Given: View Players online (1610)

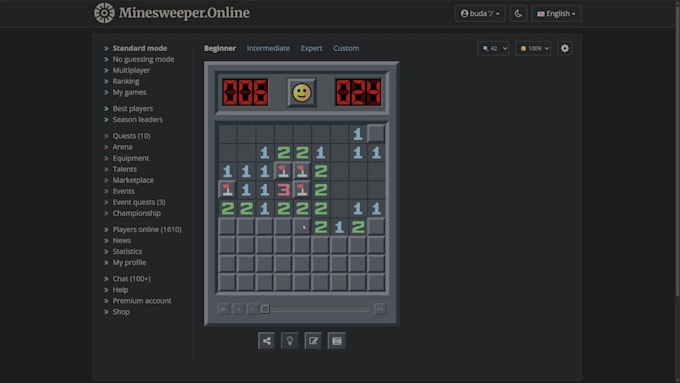Looking at the screenshot, I should [x=147, y=229].
